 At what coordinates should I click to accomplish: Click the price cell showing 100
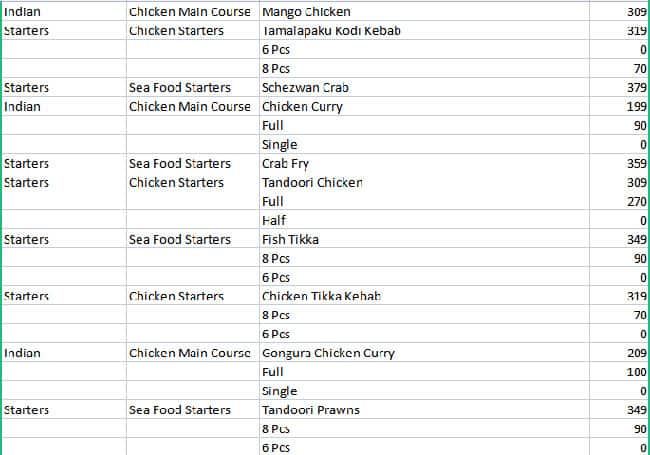click(x=636, y=372)
